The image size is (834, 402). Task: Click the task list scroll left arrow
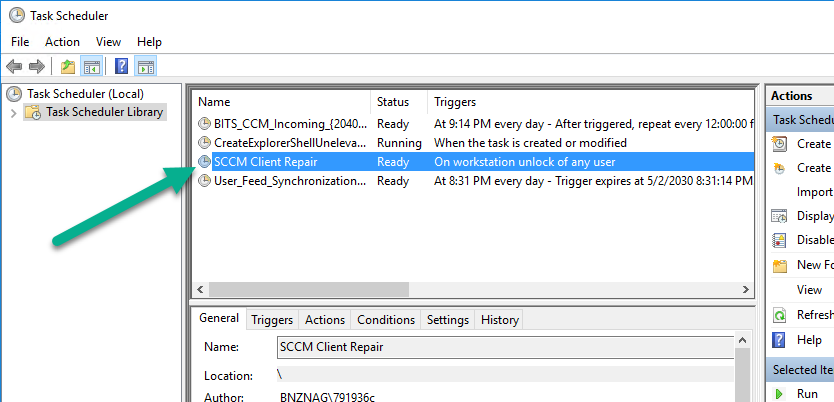[x=201, y=290]
